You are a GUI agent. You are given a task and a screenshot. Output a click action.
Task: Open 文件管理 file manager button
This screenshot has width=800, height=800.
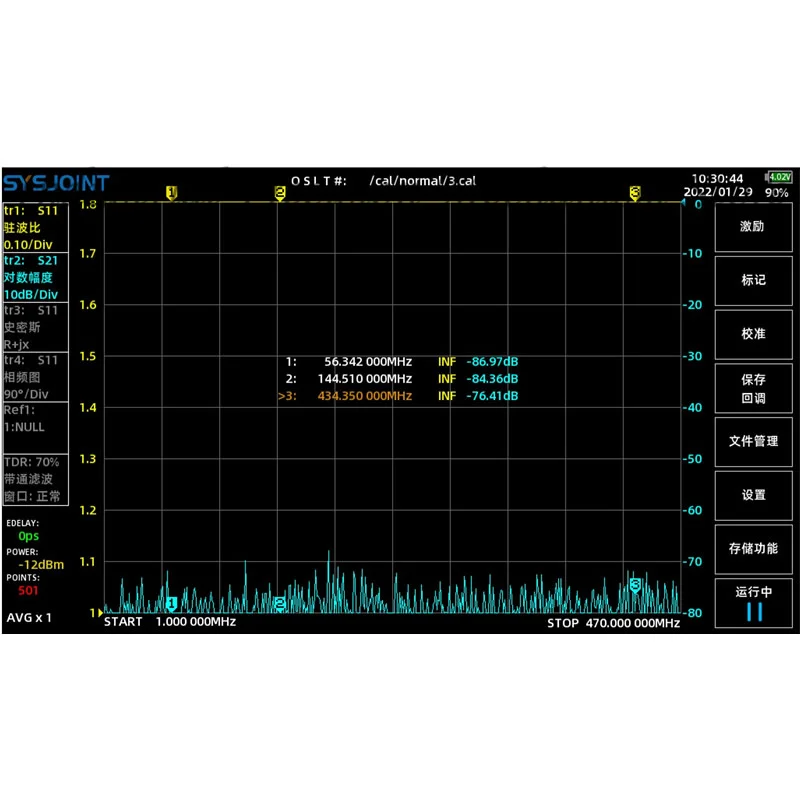tap(753, 441)
